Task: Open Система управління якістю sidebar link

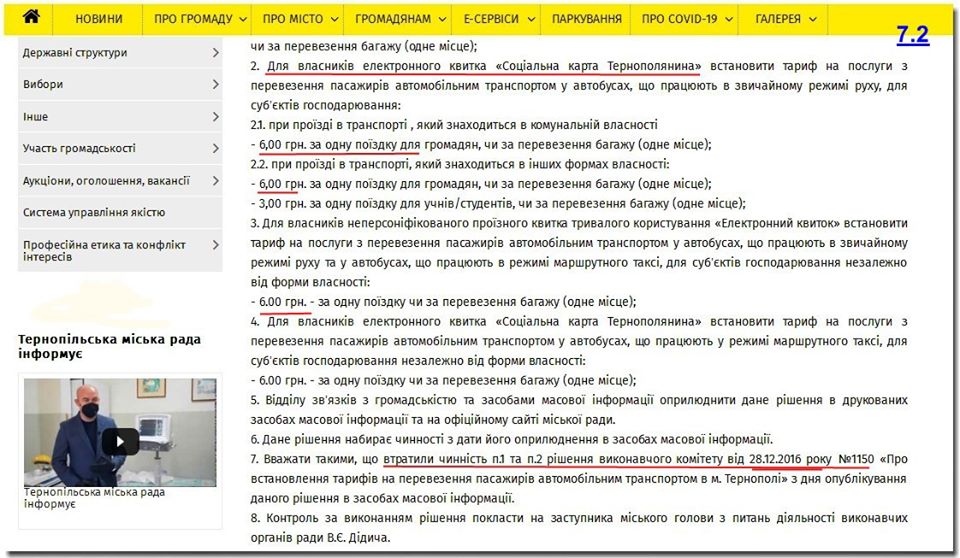Action: 94,212
